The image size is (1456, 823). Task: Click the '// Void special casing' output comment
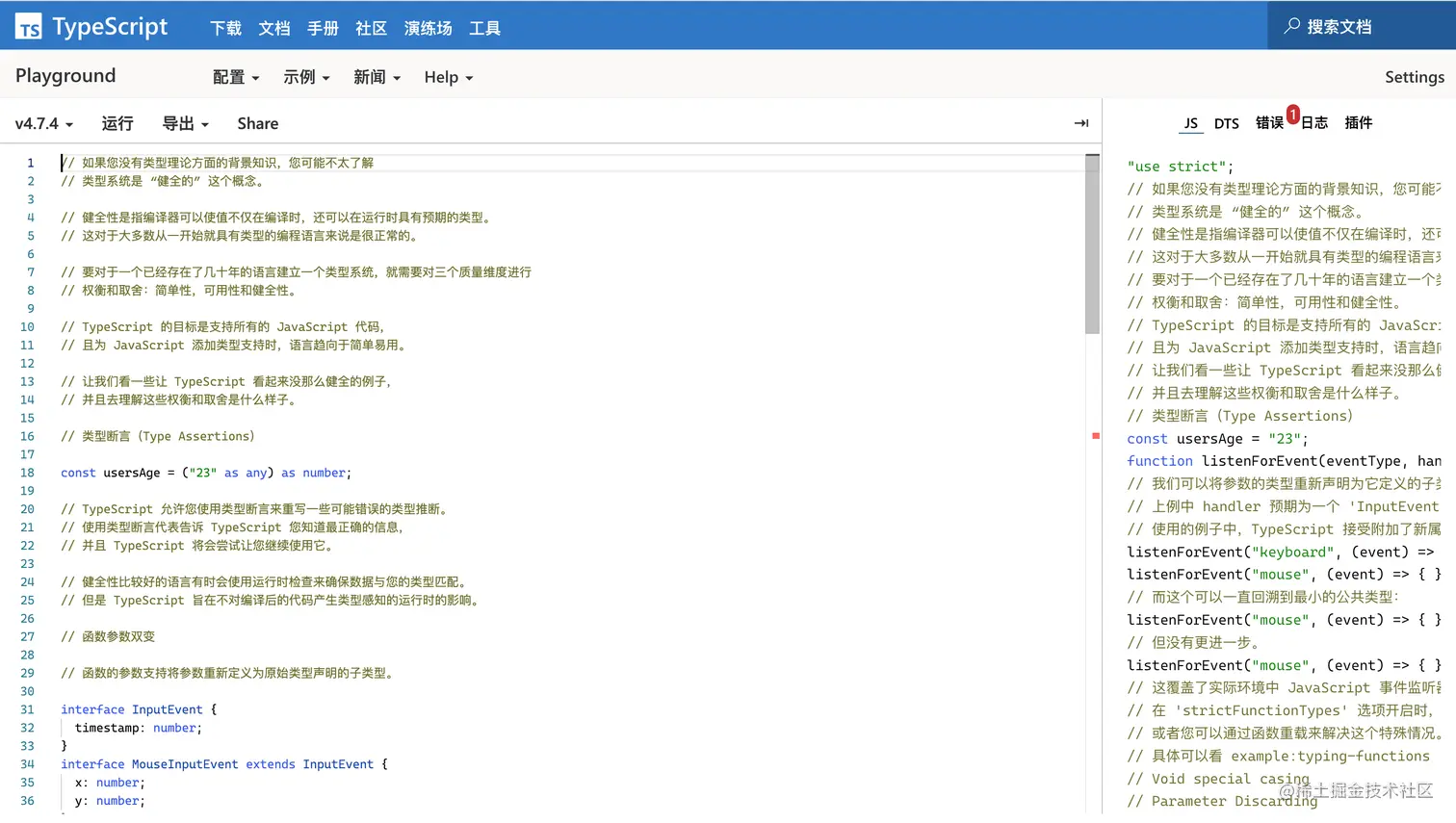(1218, 779)
